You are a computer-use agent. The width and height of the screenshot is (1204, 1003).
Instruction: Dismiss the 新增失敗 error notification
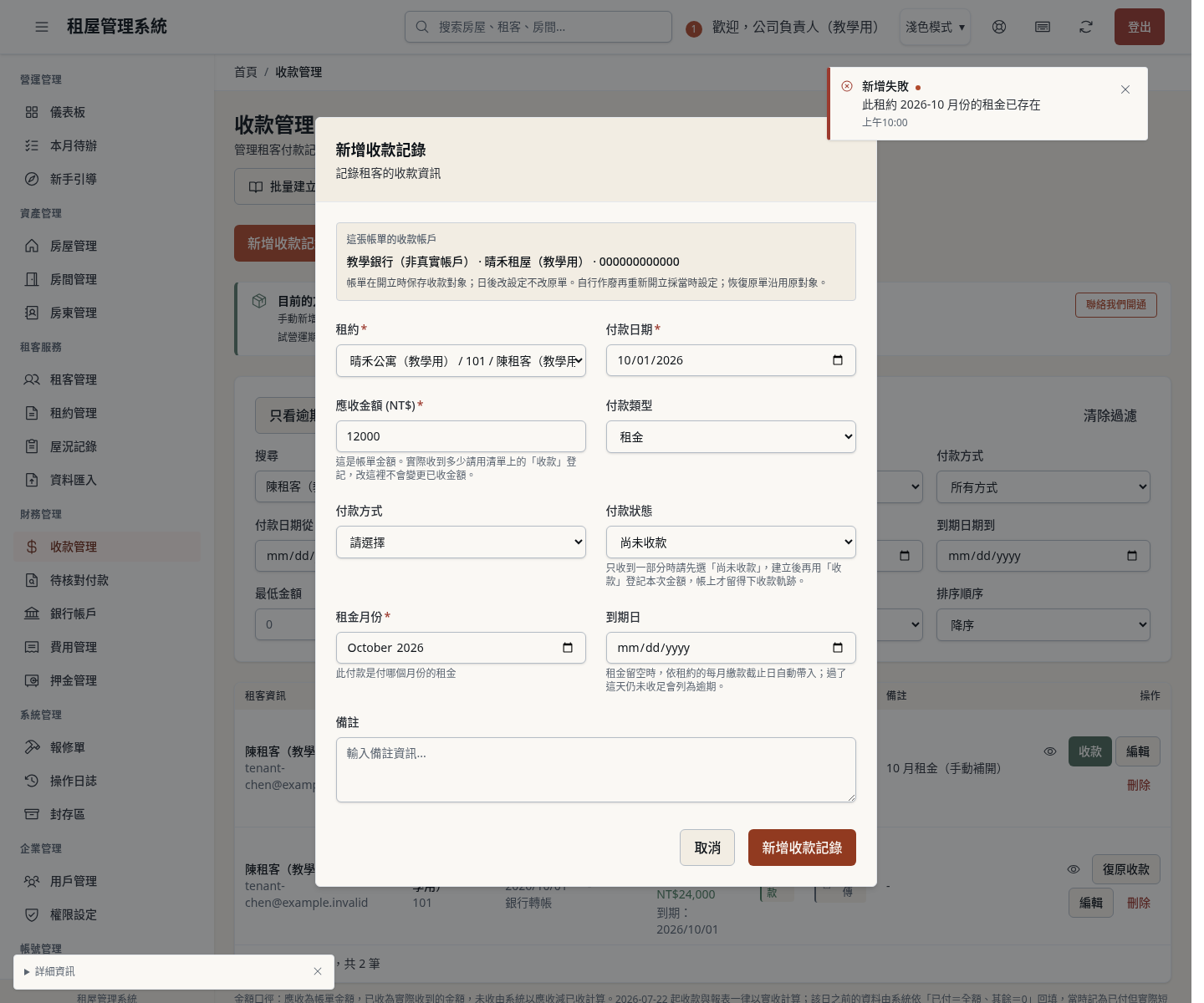[x=1125, y=89]
